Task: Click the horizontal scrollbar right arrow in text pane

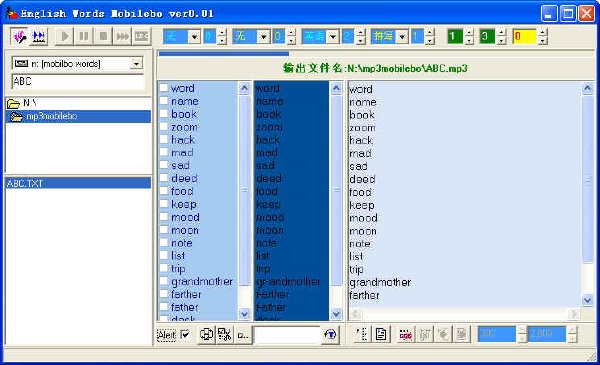Action: (x=573, y=314)
